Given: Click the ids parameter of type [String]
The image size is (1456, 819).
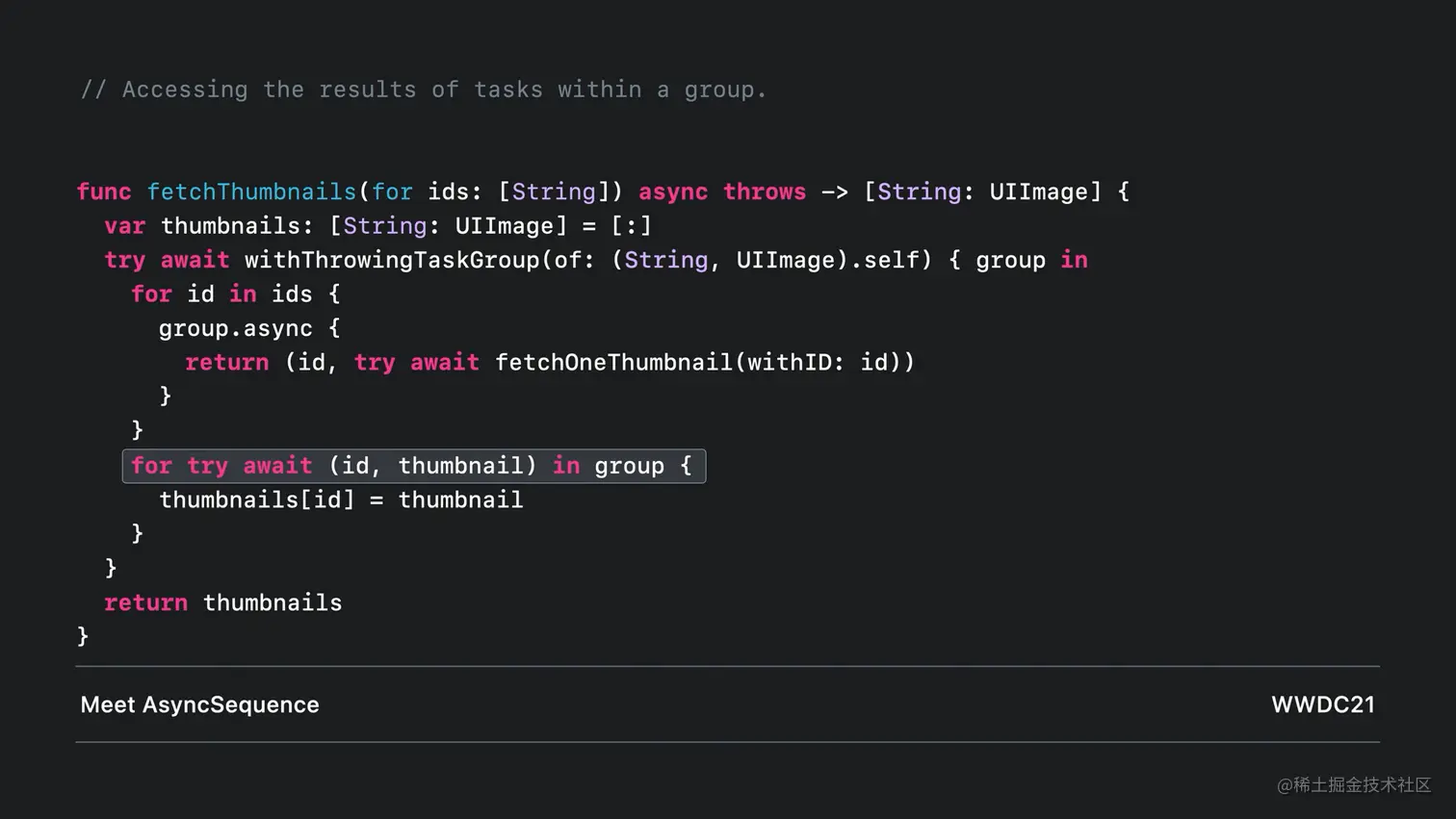Looking at the screenshot, I should point(450,192).
